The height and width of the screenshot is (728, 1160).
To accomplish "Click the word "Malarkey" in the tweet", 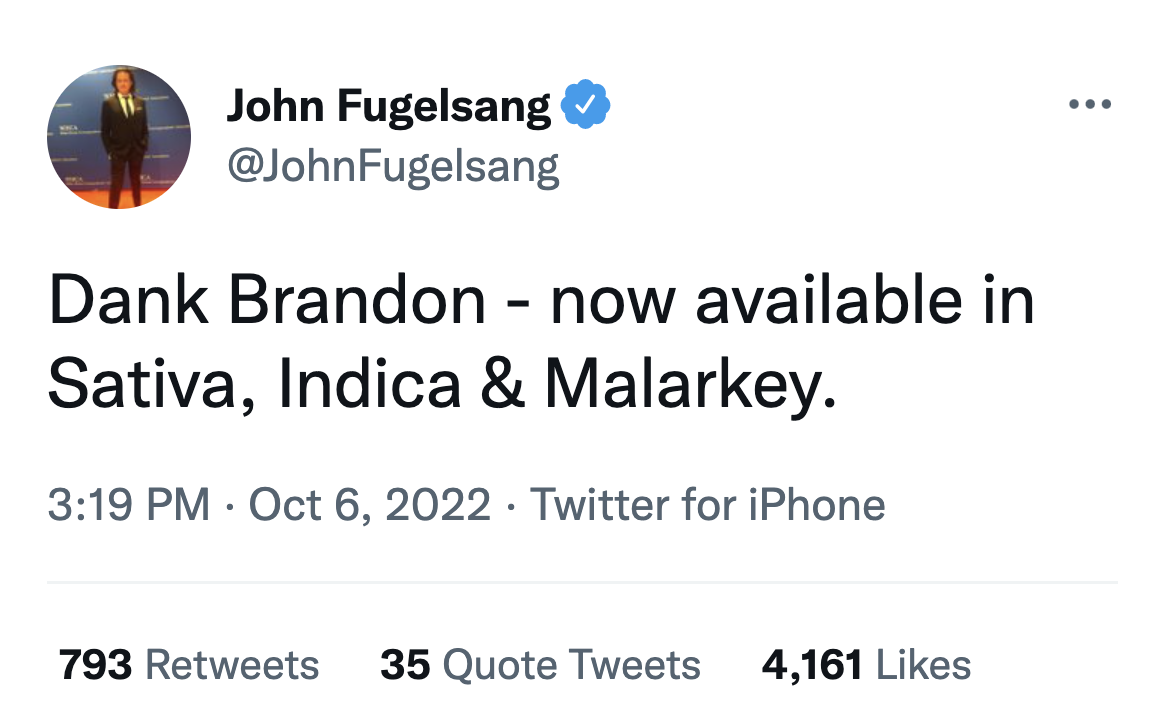I will click(x=689, y=384).
